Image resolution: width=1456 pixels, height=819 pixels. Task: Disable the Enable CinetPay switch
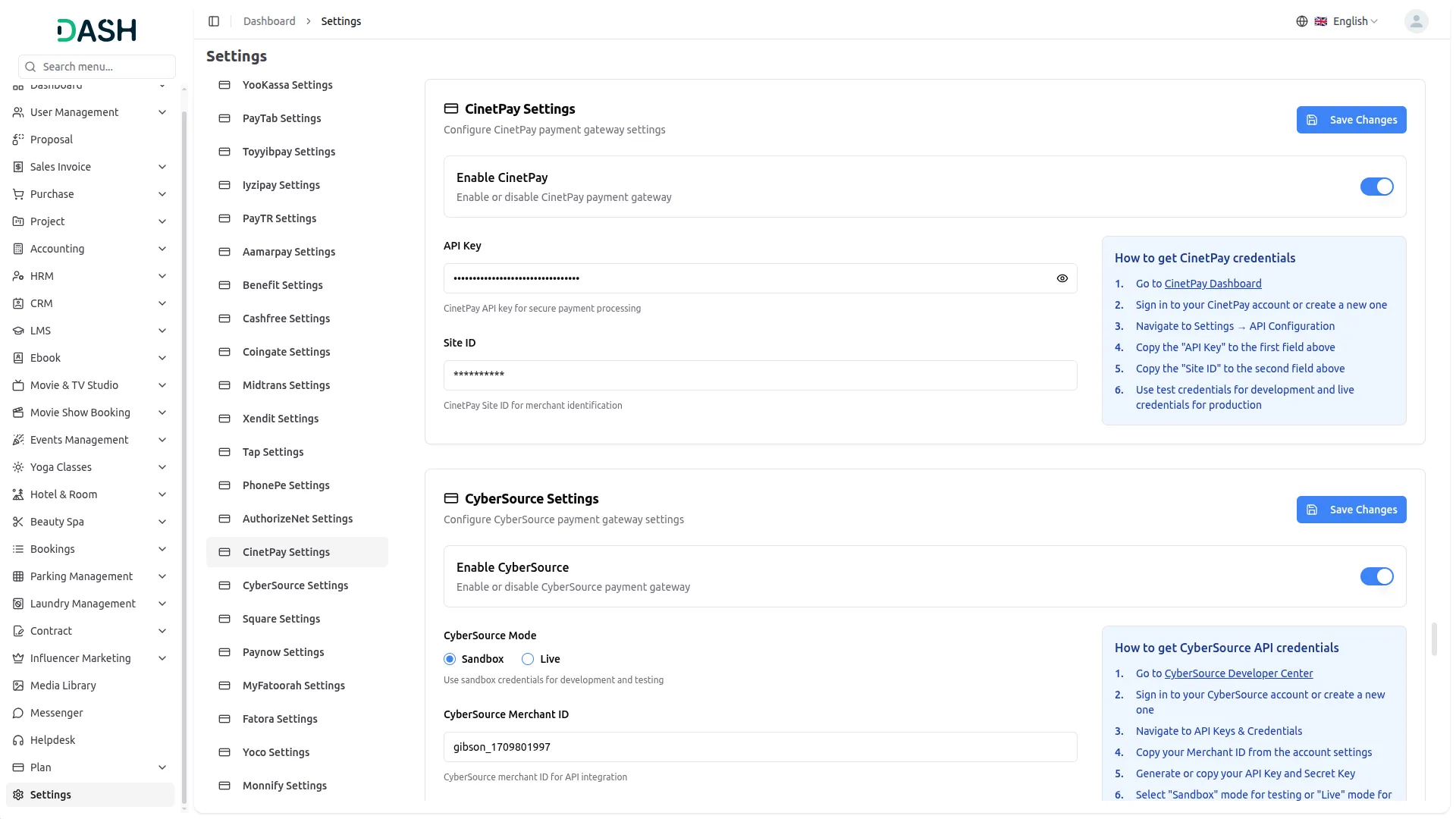point(1376,187)
